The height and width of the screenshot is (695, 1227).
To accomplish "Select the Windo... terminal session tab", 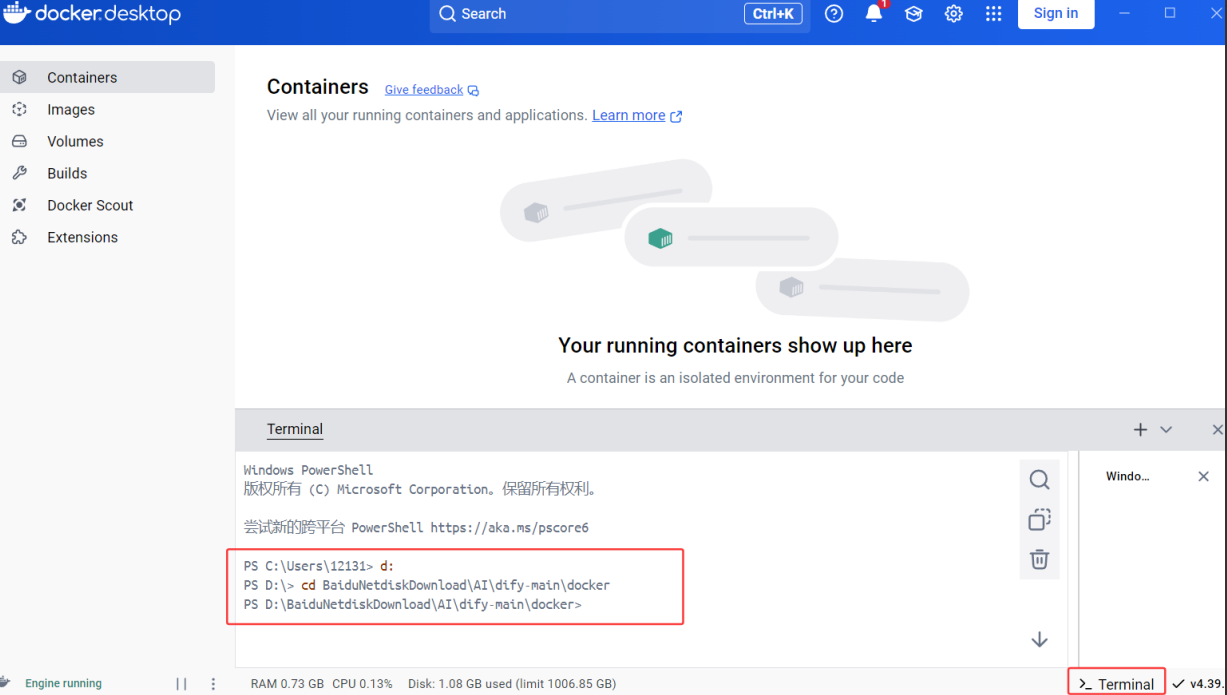I will (x=1127, y=476).
